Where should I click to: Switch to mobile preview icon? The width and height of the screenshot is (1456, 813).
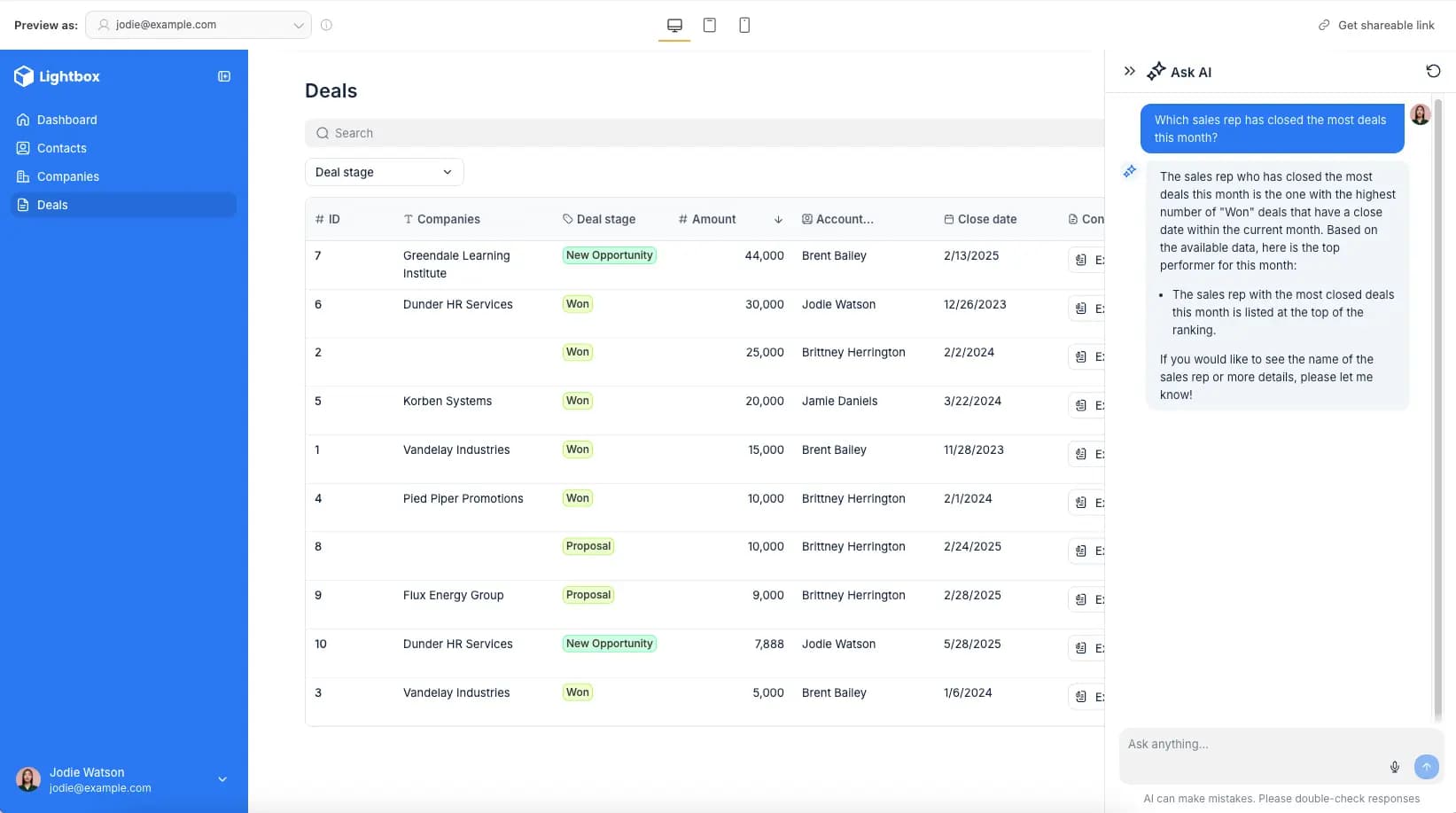tap(744, 25)
